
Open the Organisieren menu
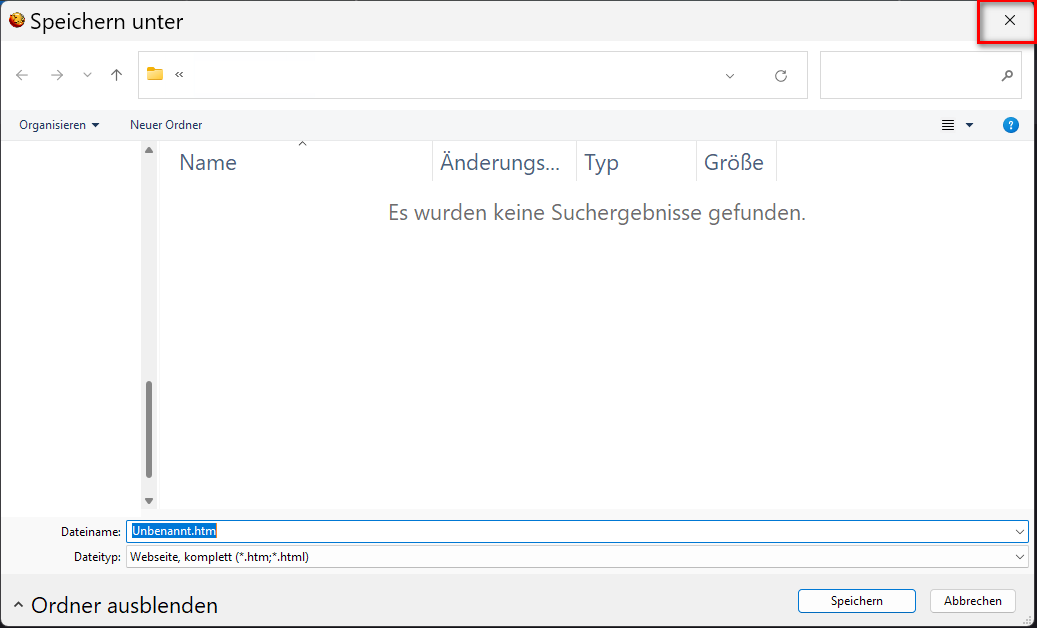pos(59,125)
